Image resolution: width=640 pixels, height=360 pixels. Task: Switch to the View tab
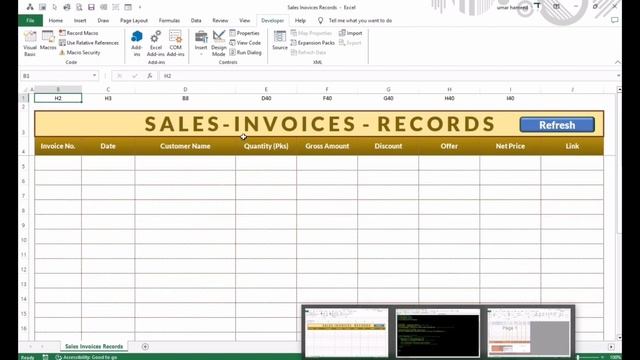pyautogui.click(x=244, y=20)
